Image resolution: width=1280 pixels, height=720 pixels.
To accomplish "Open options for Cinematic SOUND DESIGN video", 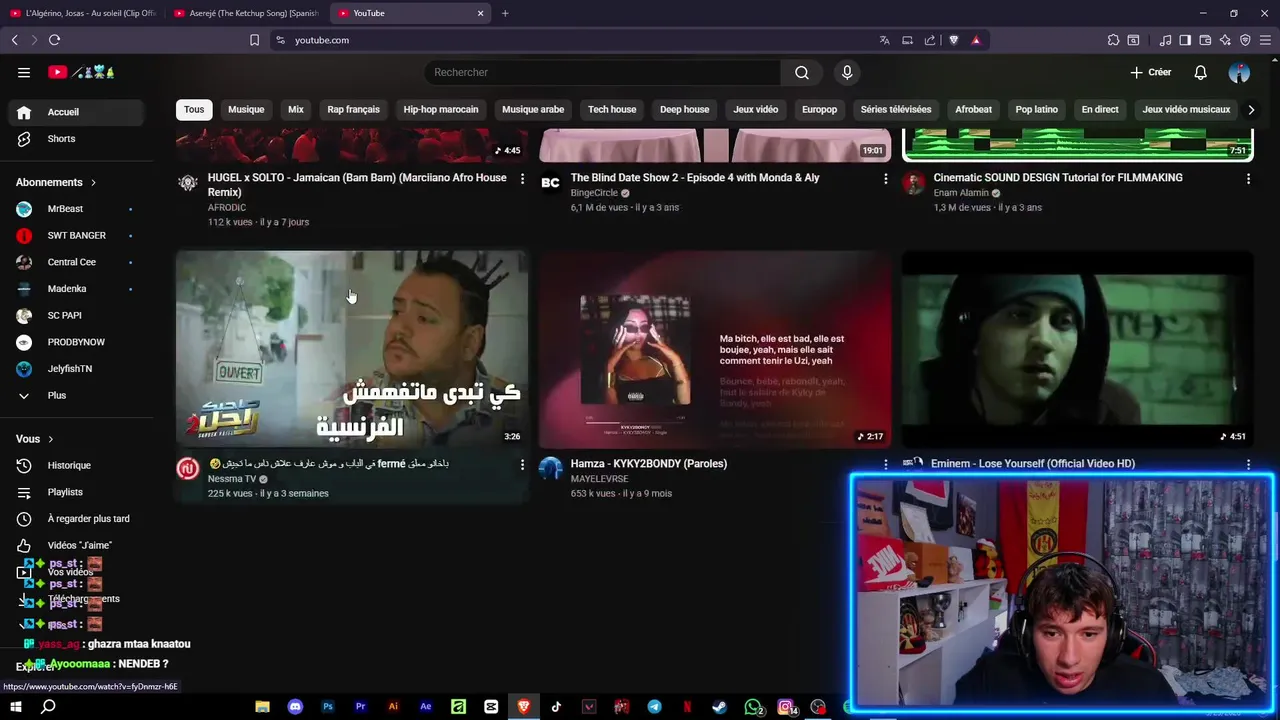I will coord(1248,179).
